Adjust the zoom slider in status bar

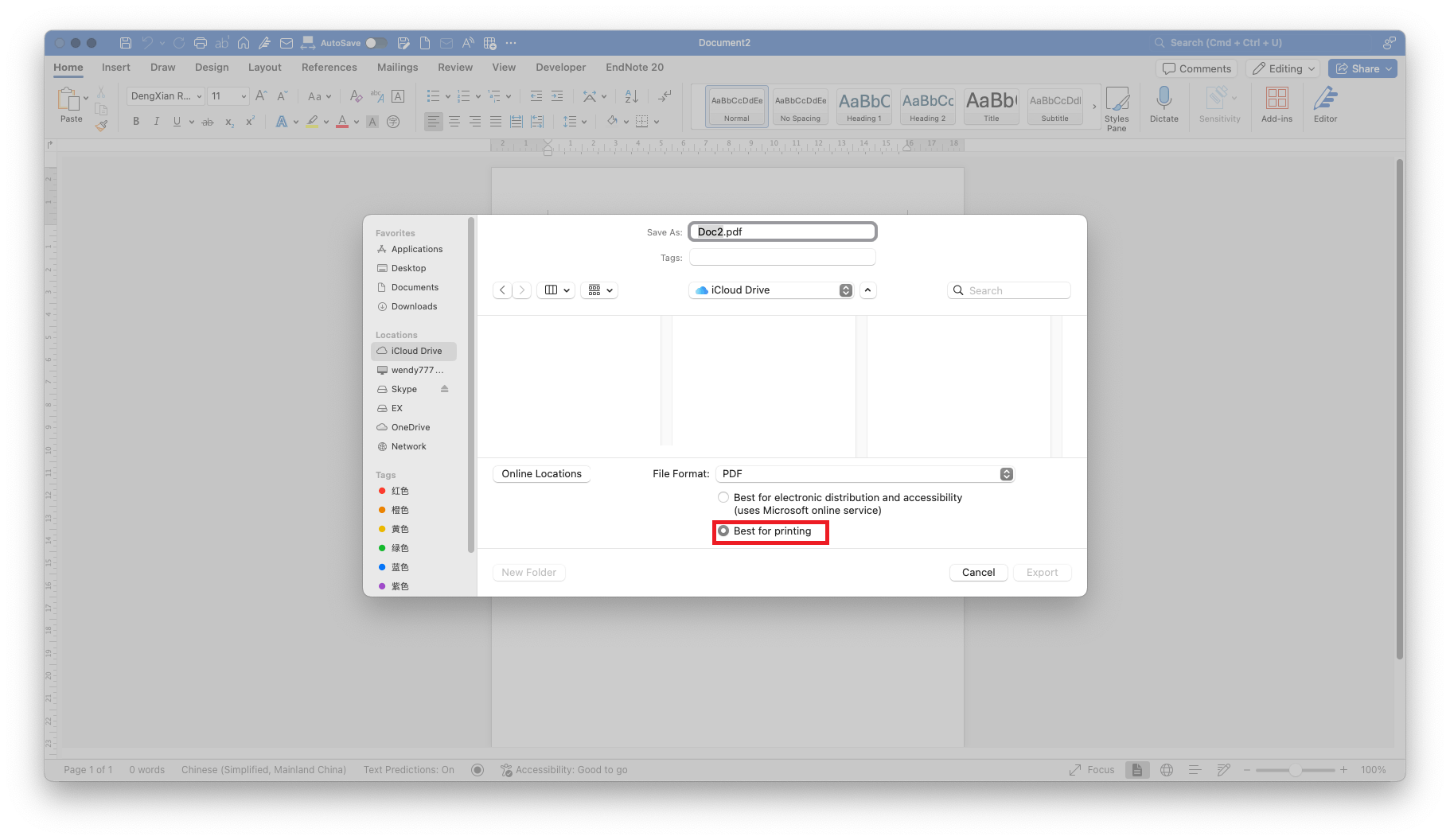pos(1296,770)
